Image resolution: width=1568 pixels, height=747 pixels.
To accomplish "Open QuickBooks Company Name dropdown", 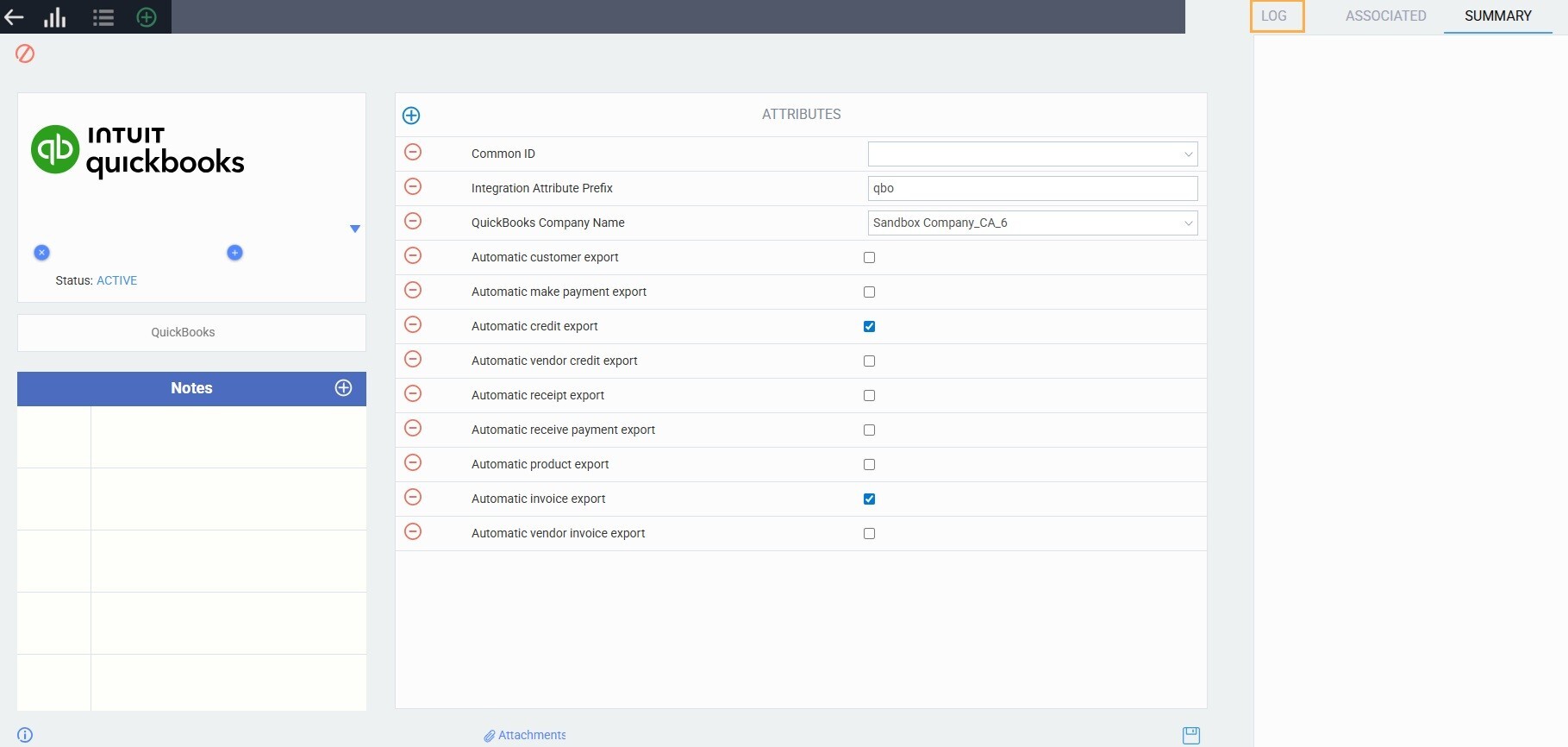I will [x=1032, y=223].
